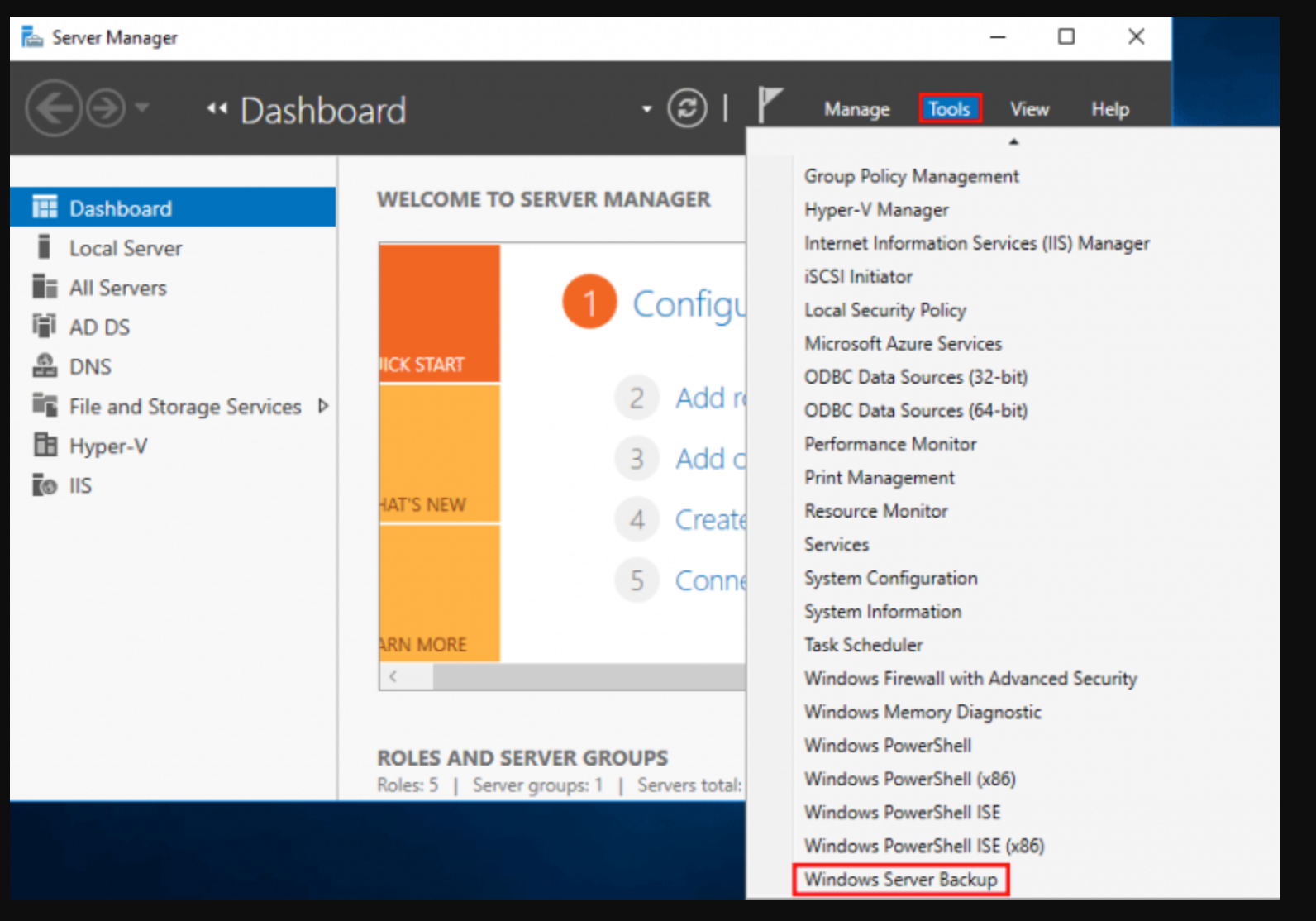Open the notifications flag icon
The height and width of the screenshot is (921, 1316).
coord(770,106)
